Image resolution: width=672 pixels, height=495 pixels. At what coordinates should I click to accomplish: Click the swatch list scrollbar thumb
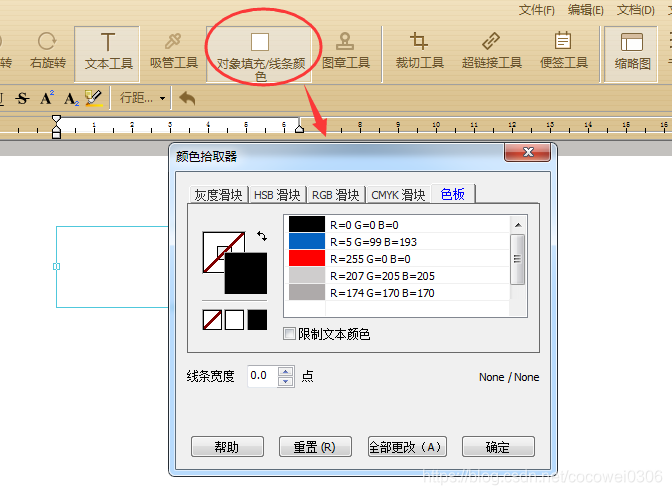[517, 259]
